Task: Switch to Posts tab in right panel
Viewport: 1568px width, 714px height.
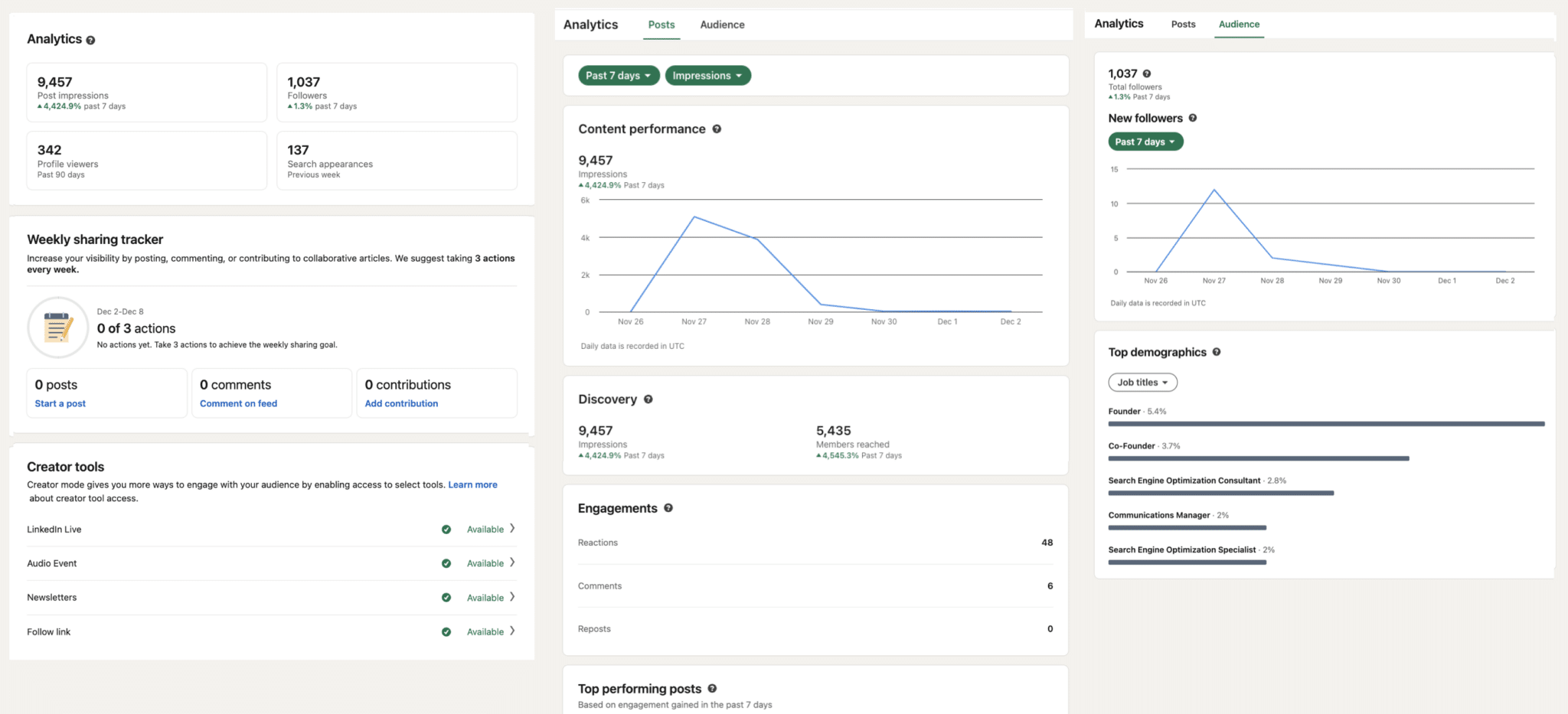Action: [x=1183, y=24]
